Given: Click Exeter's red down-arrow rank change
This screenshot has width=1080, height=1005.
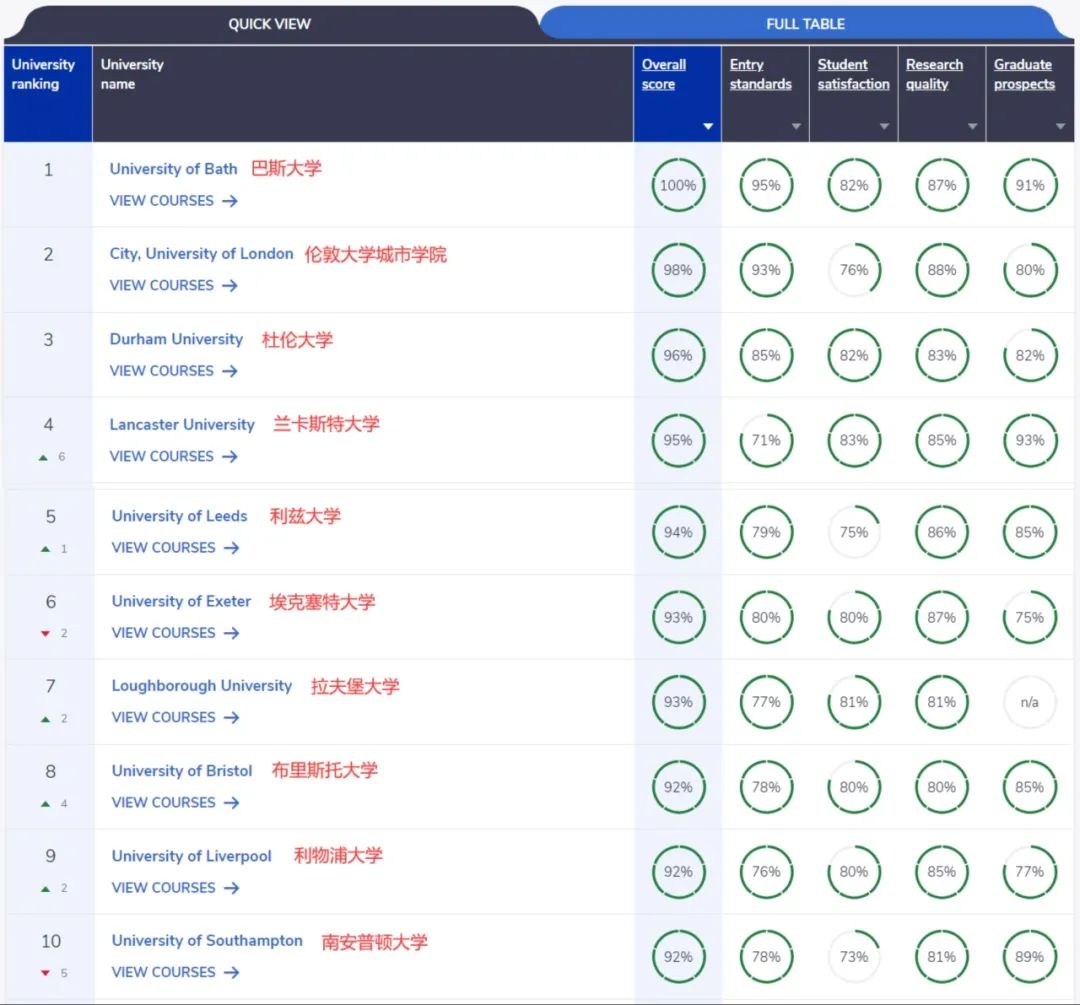Looking at the screenshot, I should point(45,634).
